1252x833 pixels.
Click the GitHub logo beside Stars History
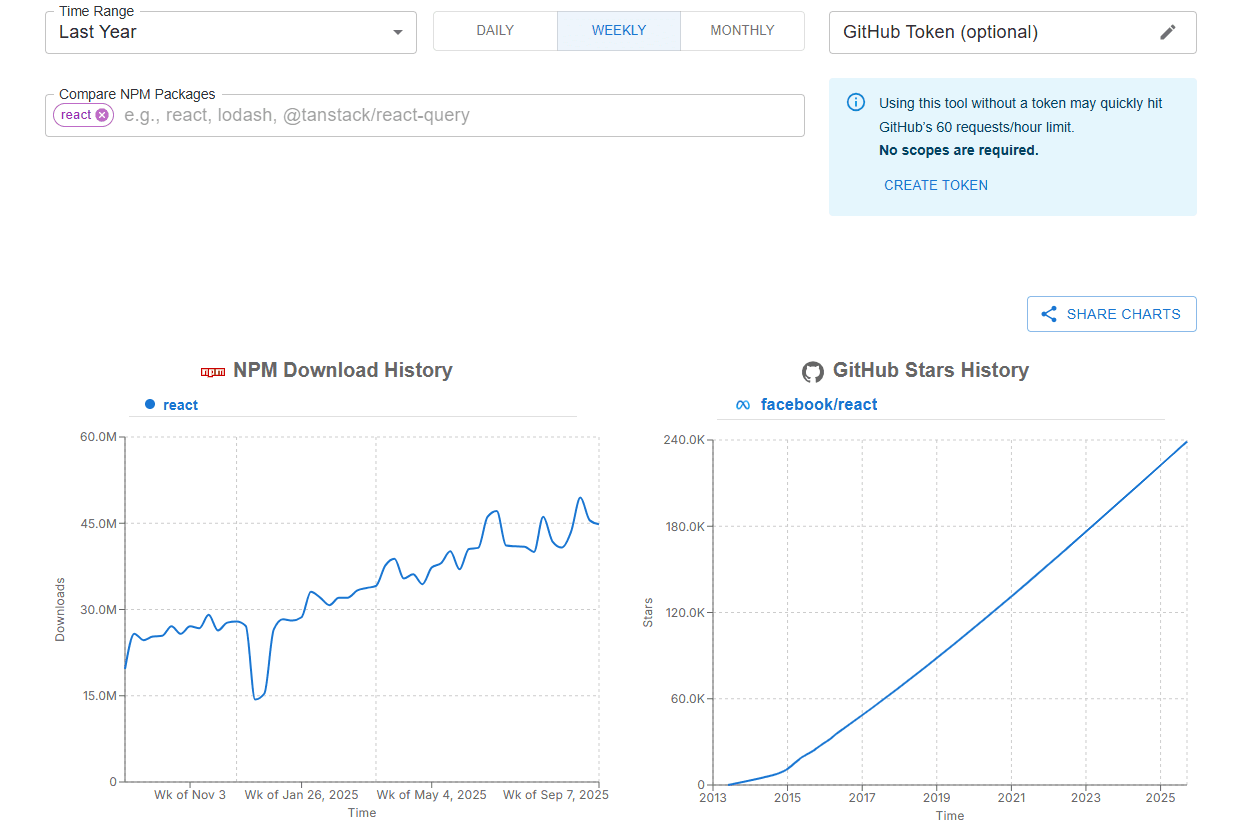pyautogui.click(x=813, y=372)
